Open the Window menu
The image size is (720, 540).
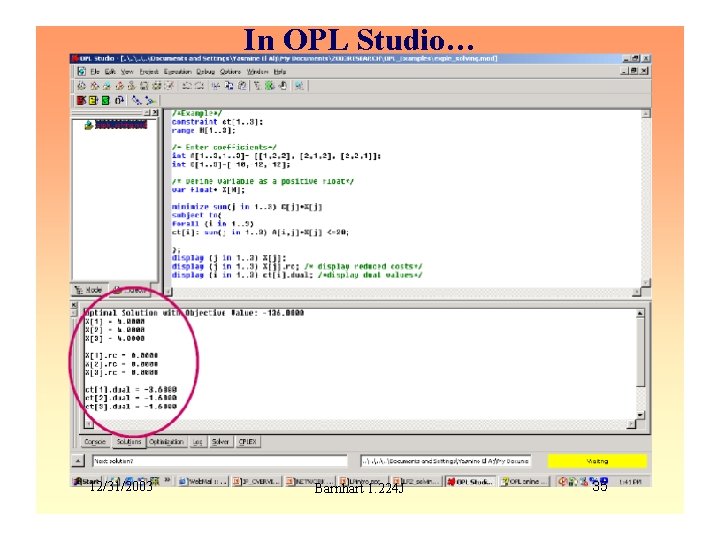tap(258, 72)
